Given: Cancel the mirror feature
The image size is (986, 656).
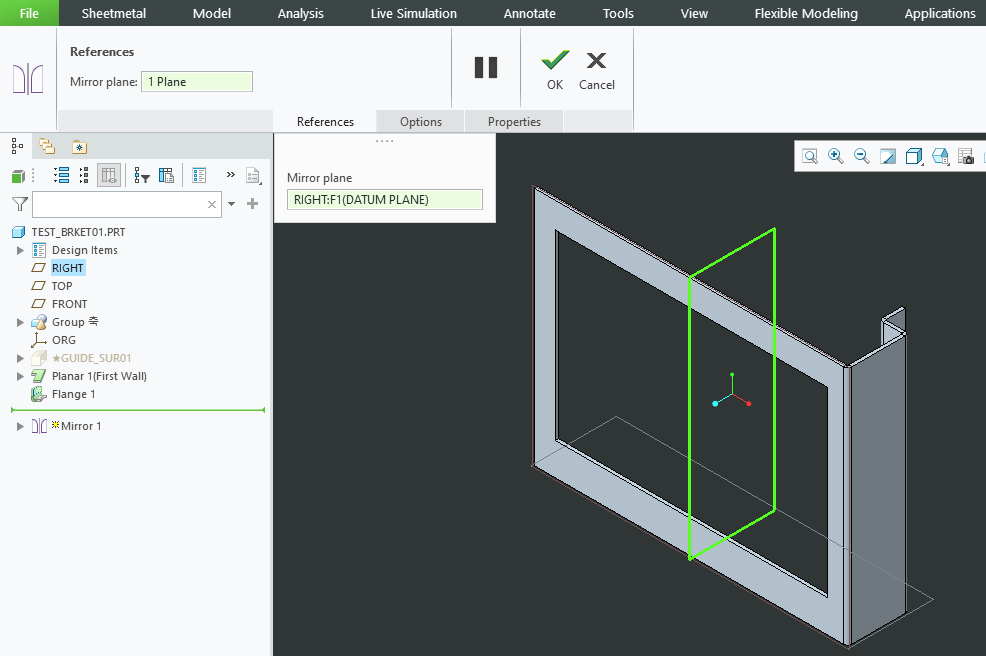Looking at the screenshot, I should pyautogui.click(x=597, y=70).
